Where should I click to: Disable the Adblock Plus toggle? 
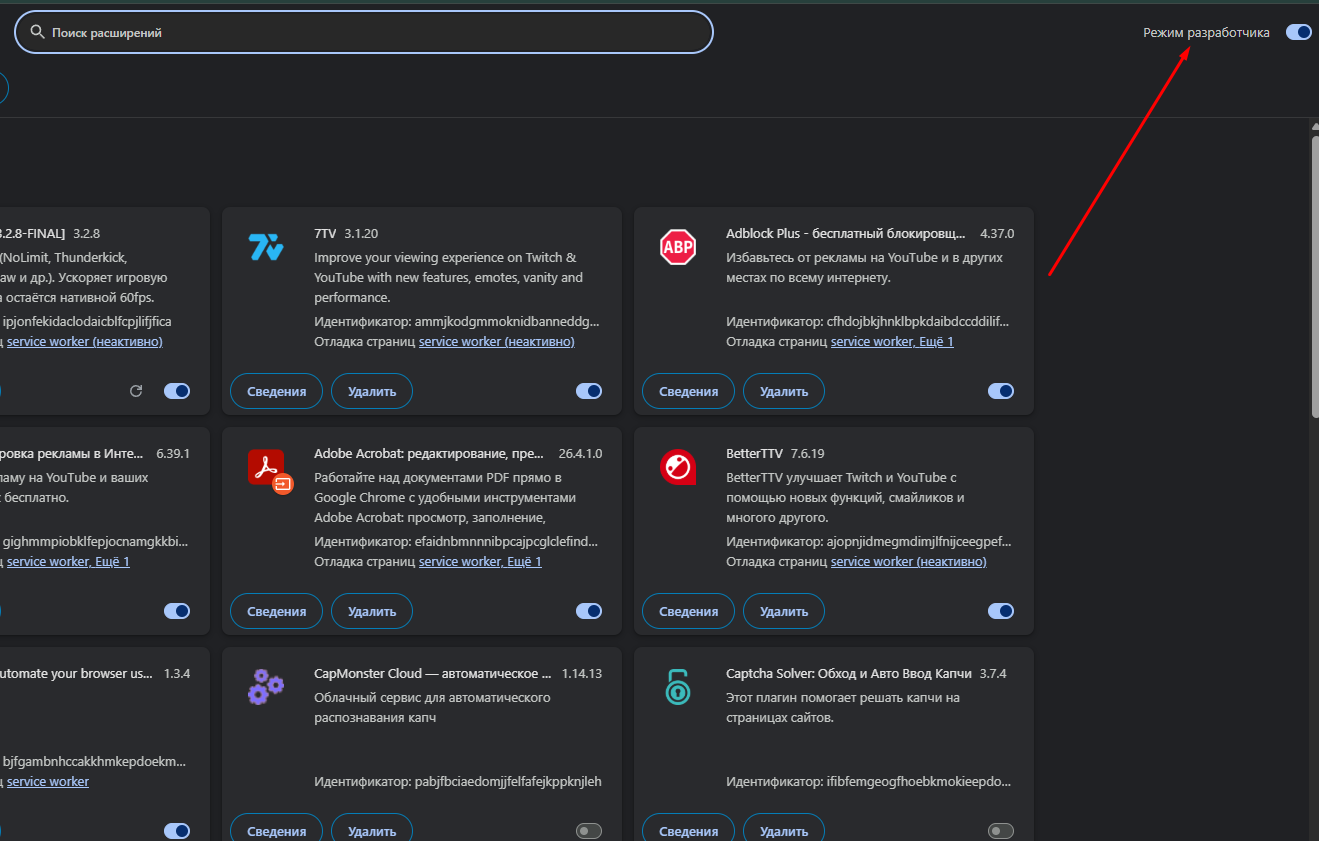1000,391
